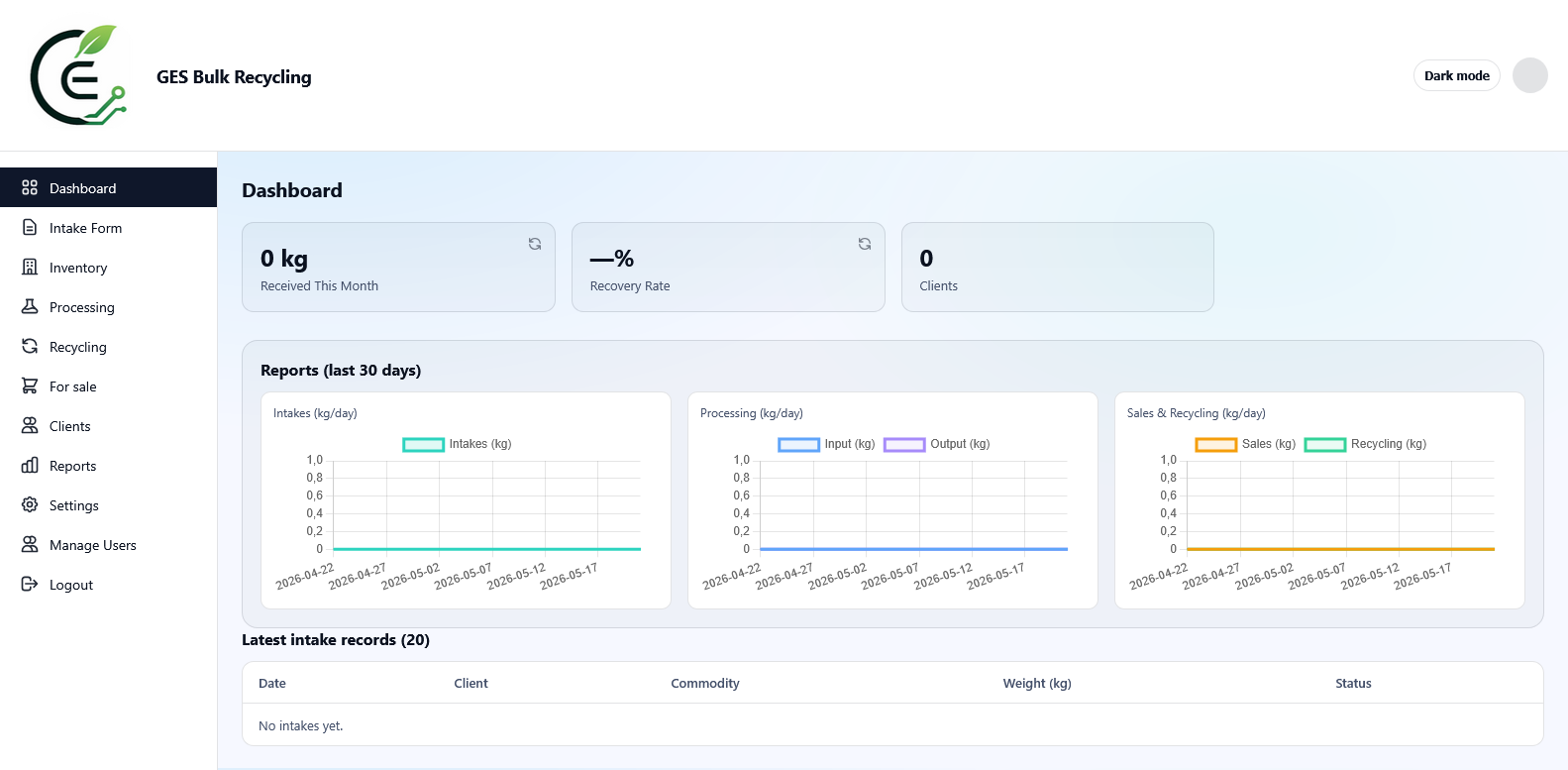Go to Inventory

[x=109, y=267]
